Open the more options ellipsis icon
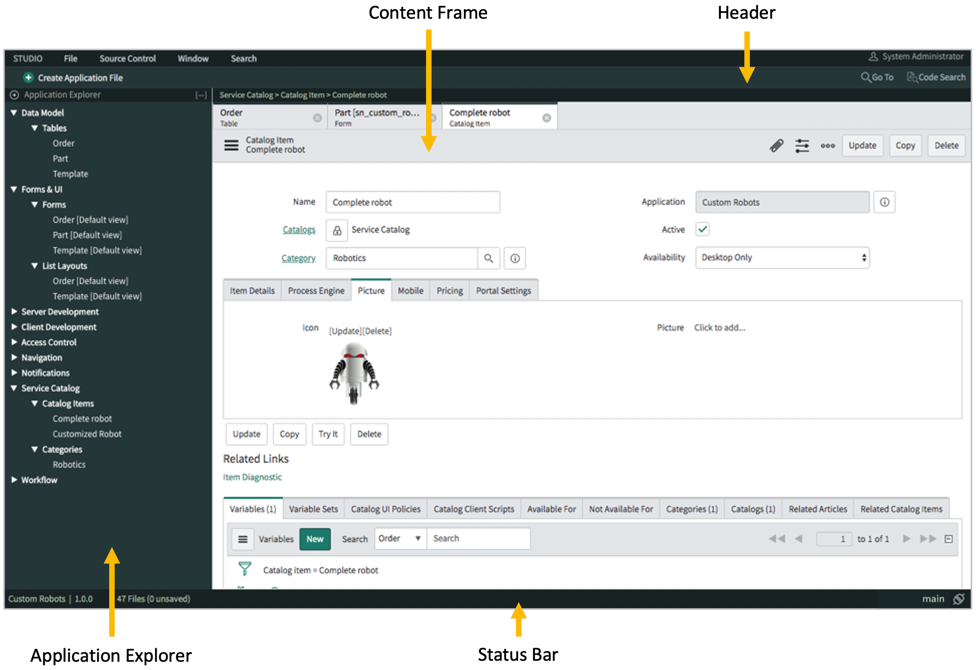976x670 pixels. (x=827, y=145)
